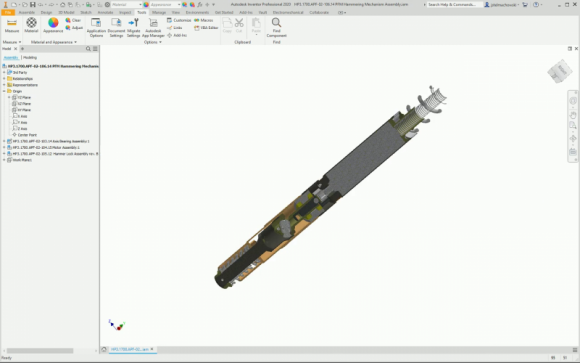Click the Open file icon in quick access toolbar

pos(24,4)
